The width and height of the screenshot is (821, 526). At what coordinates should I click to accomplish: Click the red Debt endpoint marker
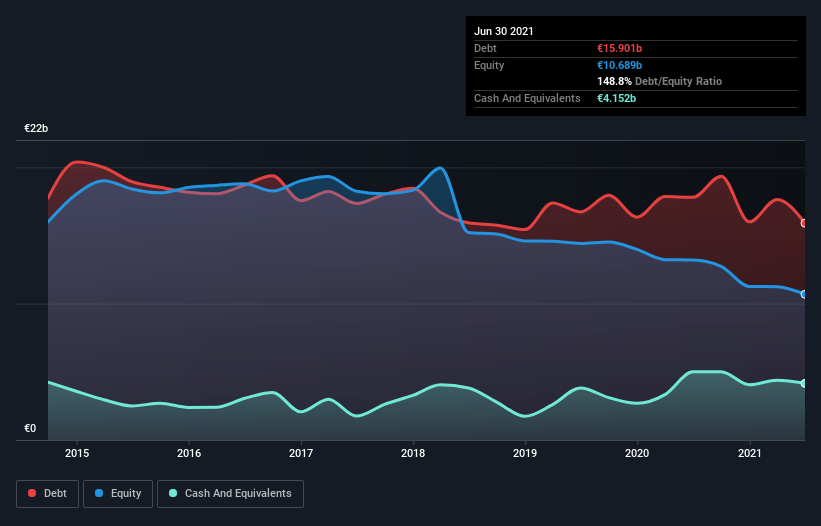[804, 223]
